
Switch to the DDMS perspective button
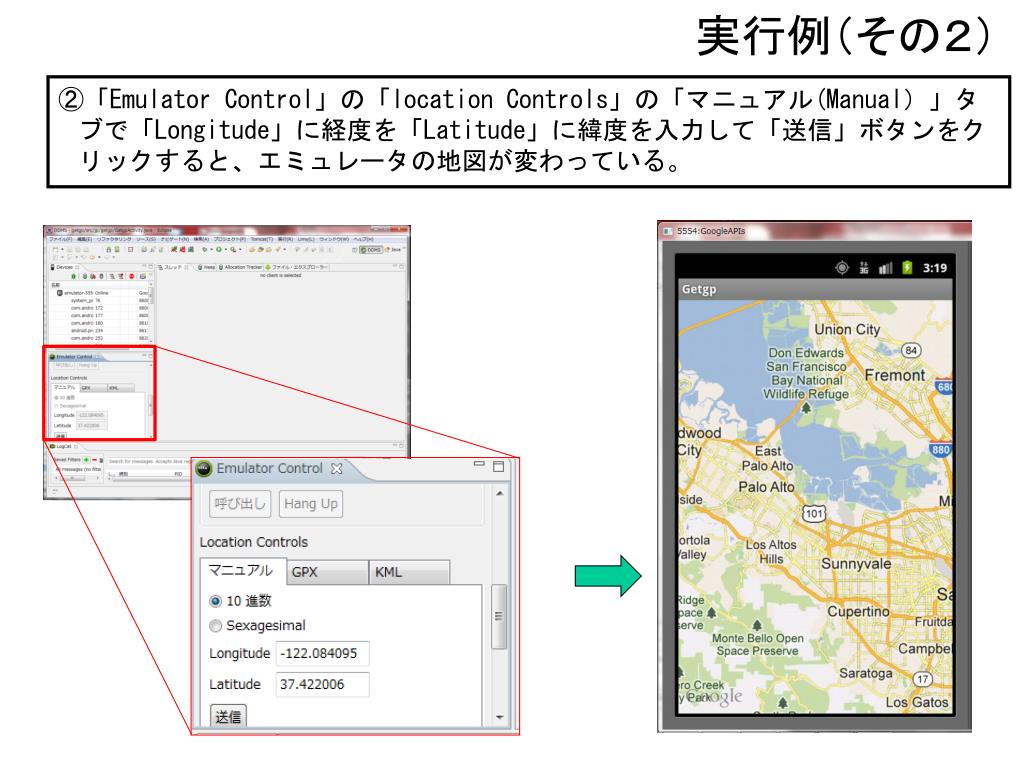tap(371, 250)
